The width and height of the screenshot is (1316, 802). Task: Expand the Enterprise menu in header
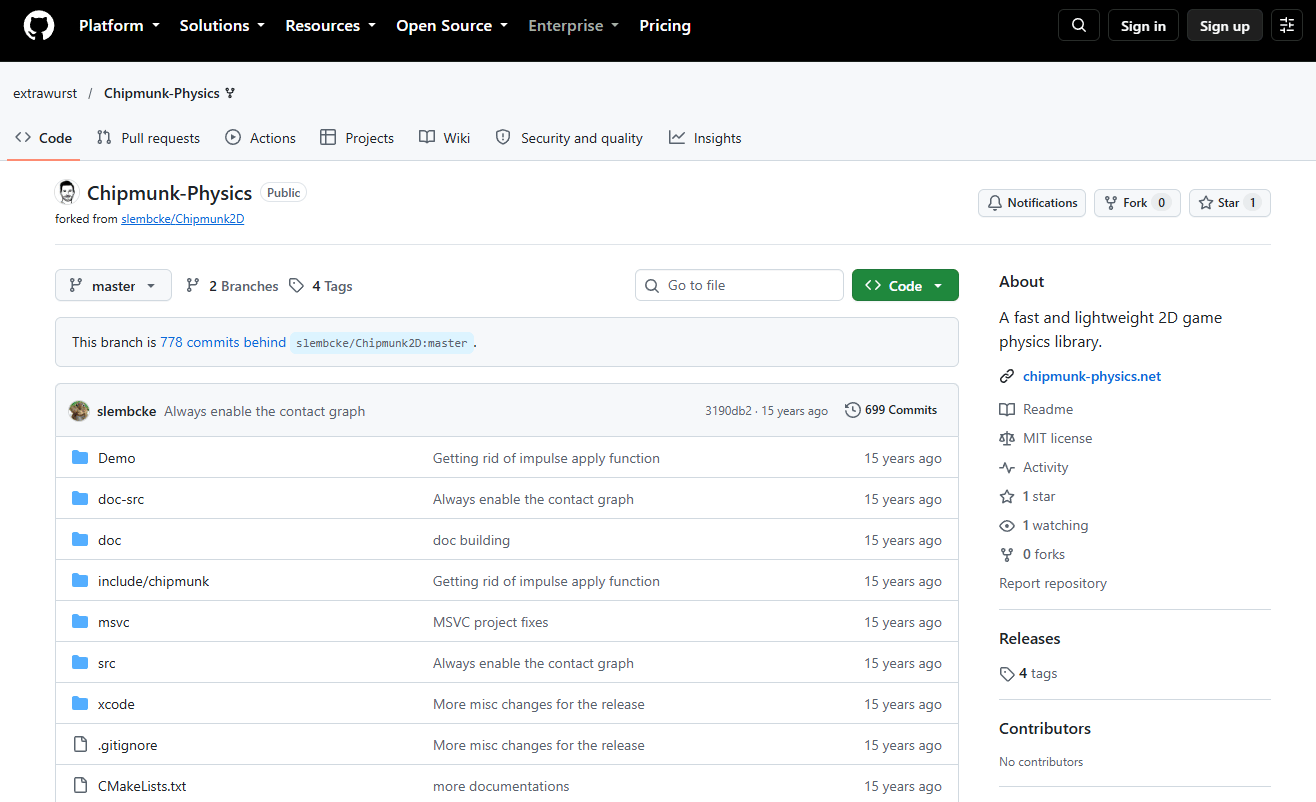(574, 26)
